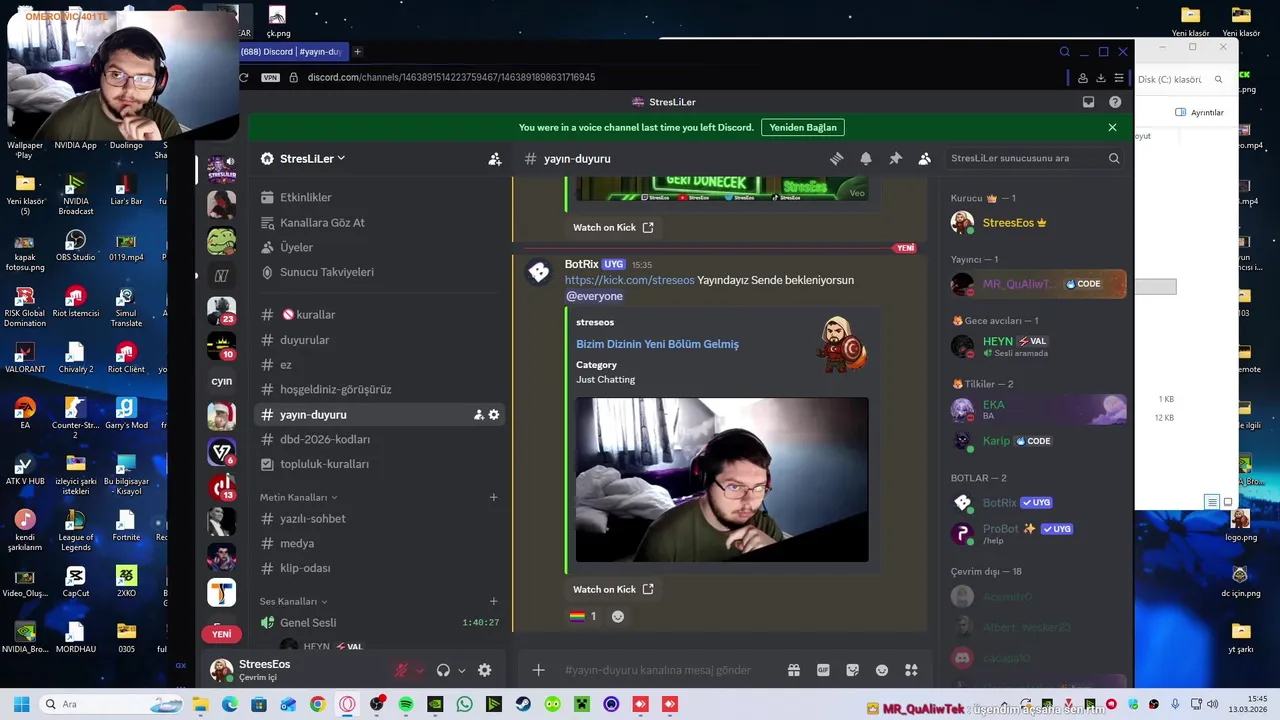
Task: Select dbd-2026-kodları channel
Action: (379, 439)
